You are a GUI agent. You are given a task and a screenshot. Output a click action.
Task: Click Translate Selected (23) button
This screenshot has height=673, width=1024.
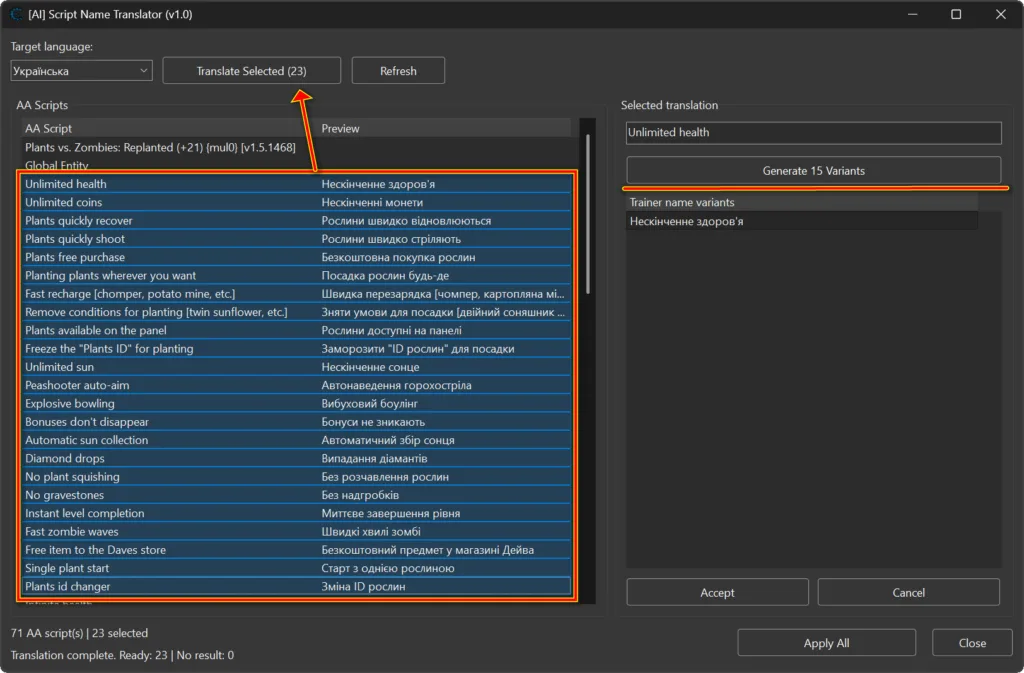(251, 70)
